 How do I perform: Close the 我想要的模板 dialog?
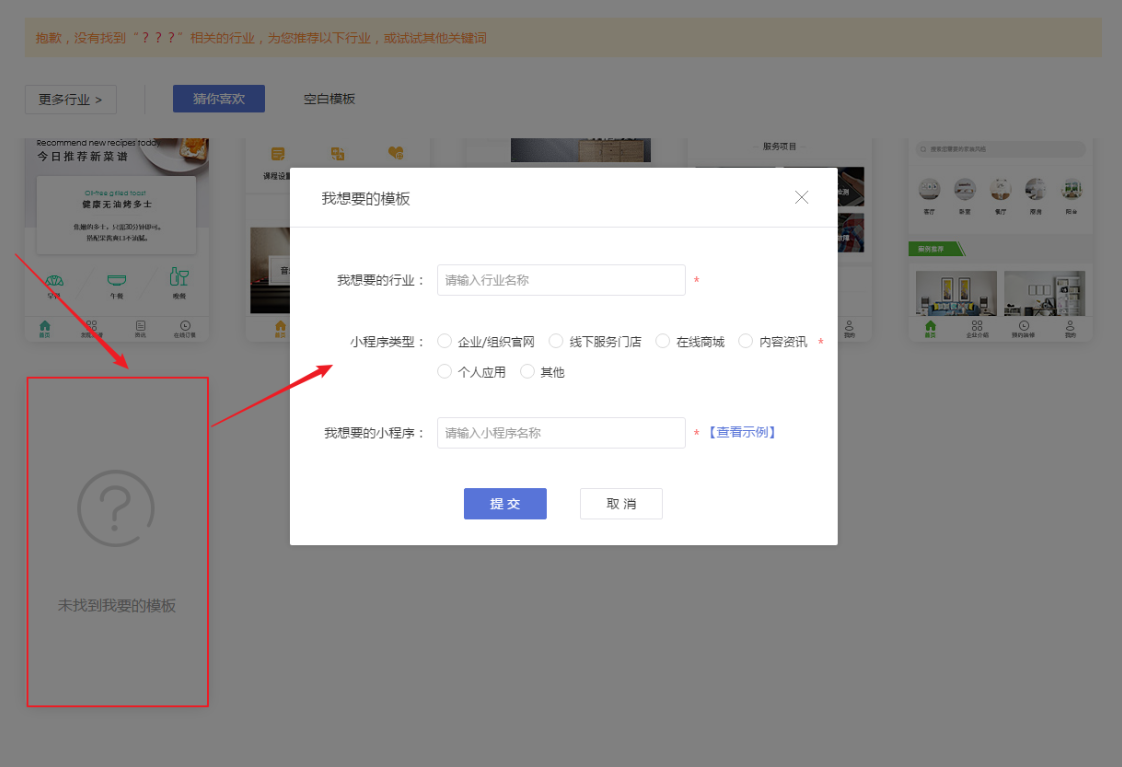click(801, 197)
